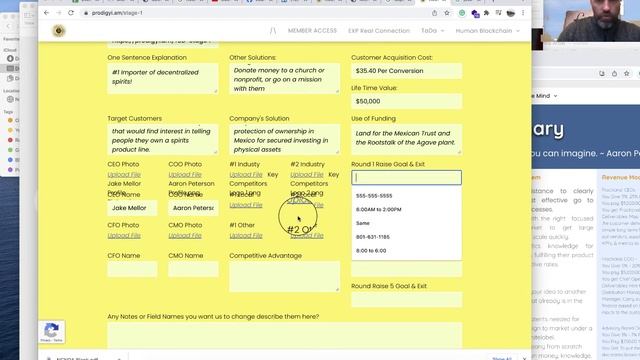Select autofill suggestion 801-631-1185
The height and width of the screenshot is (360, 640).
[x=407, y=237]
